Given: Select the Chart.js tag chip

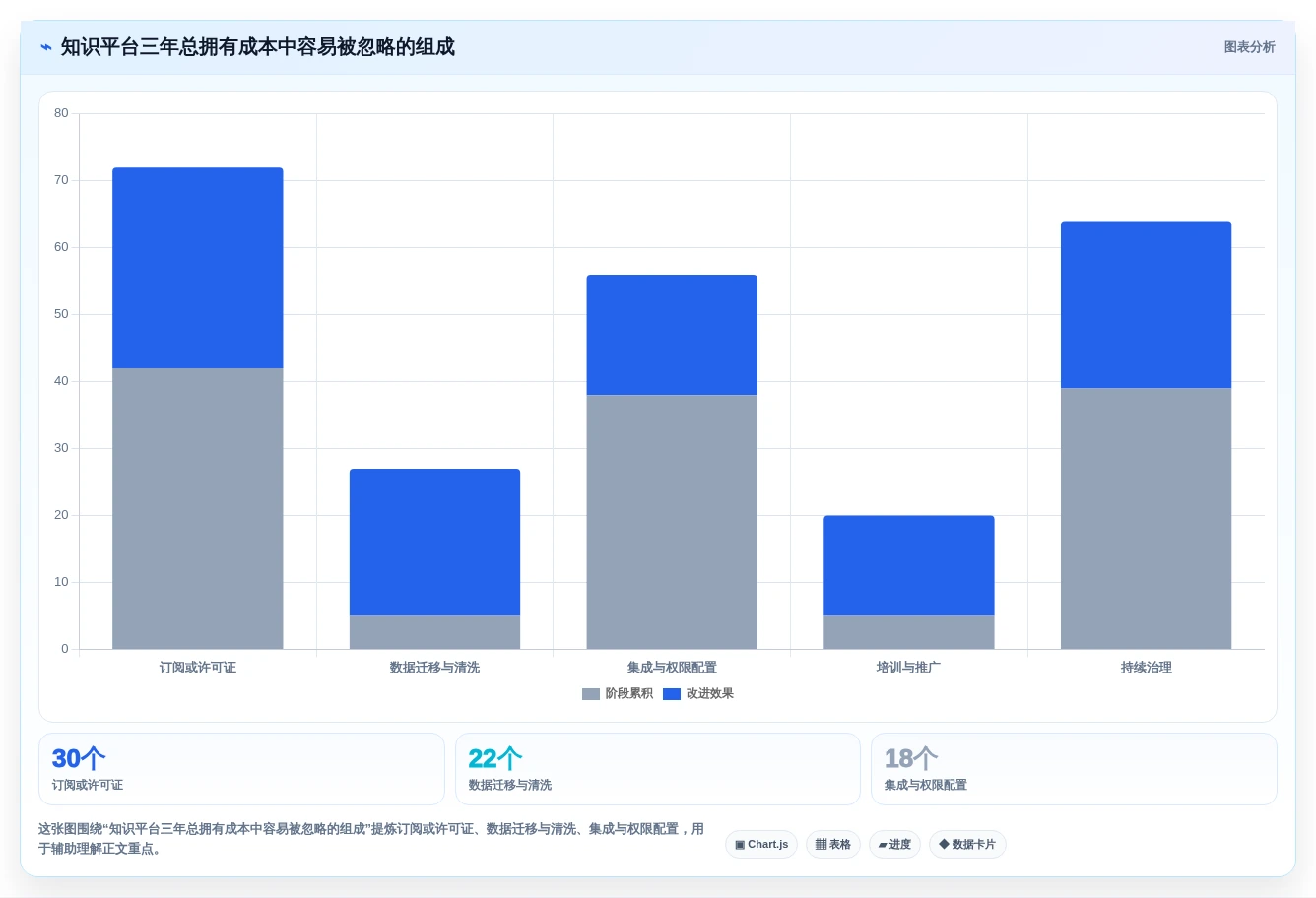Looking at the screenshot, I should pyautogui.click(x=761, y=845).
